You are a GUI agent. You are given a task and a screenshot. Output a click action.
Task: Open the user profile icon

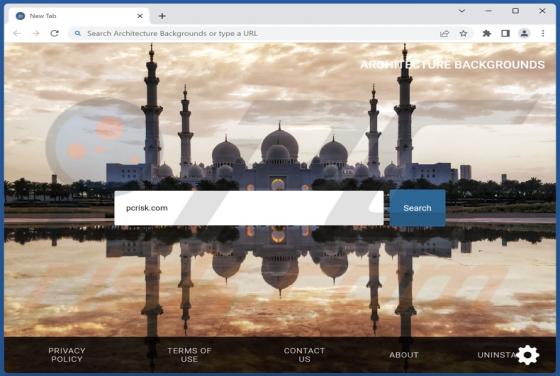(x=524, y=34)
